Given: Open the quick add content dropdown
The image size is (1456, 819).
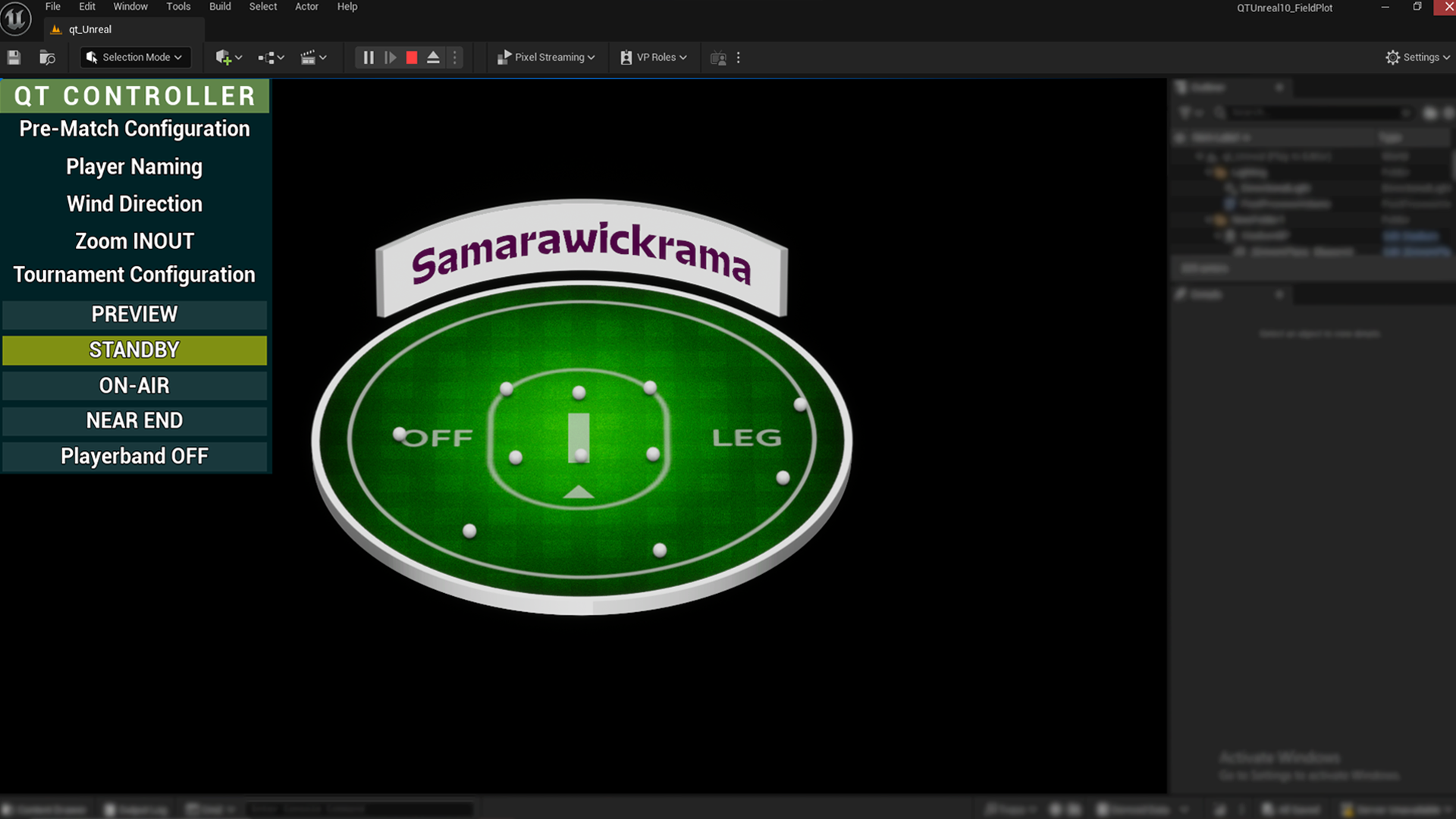Looking at the screenshot, I should pos(228,58).
